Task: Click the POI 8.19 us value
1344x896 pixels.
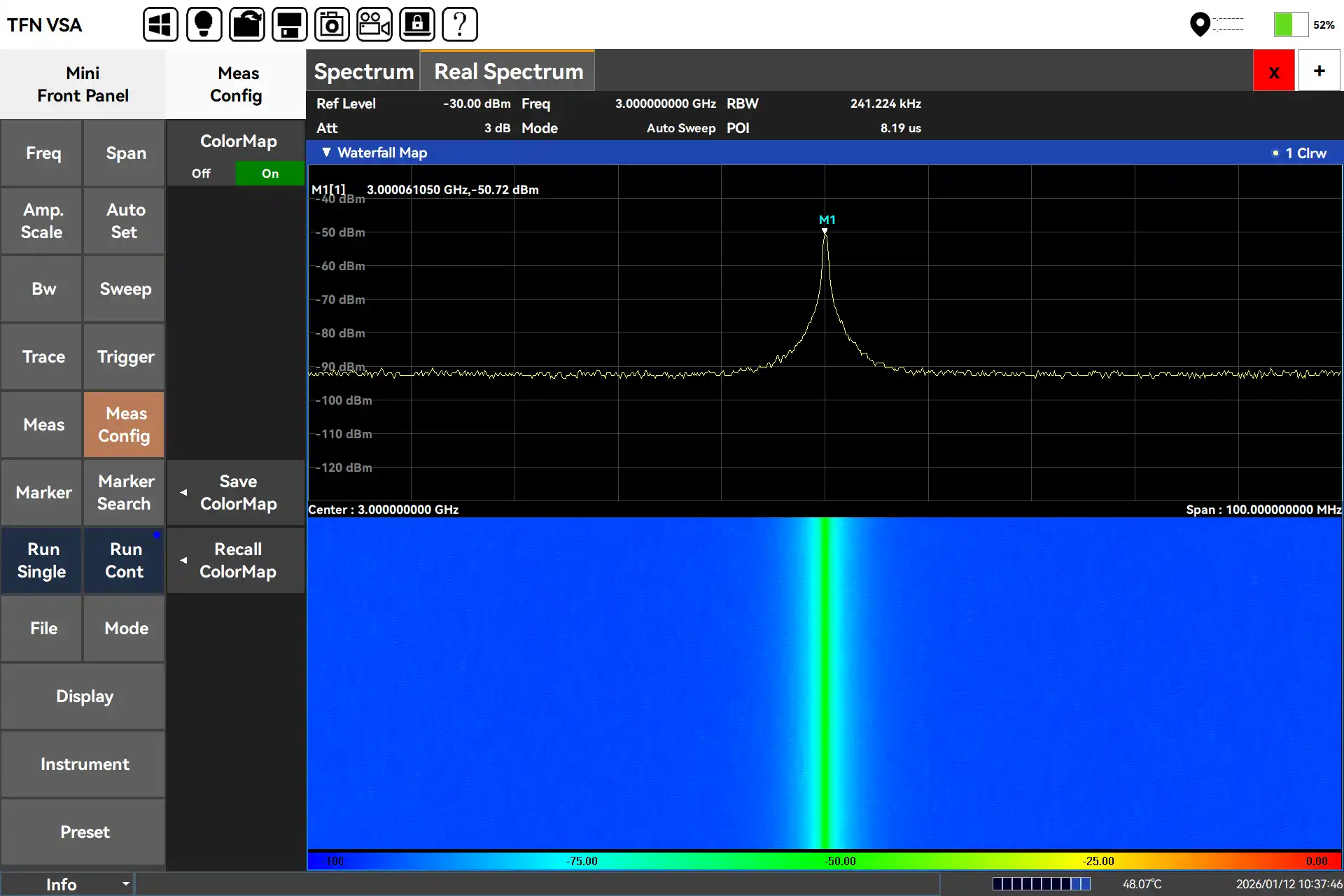Action: click(901, 128)
